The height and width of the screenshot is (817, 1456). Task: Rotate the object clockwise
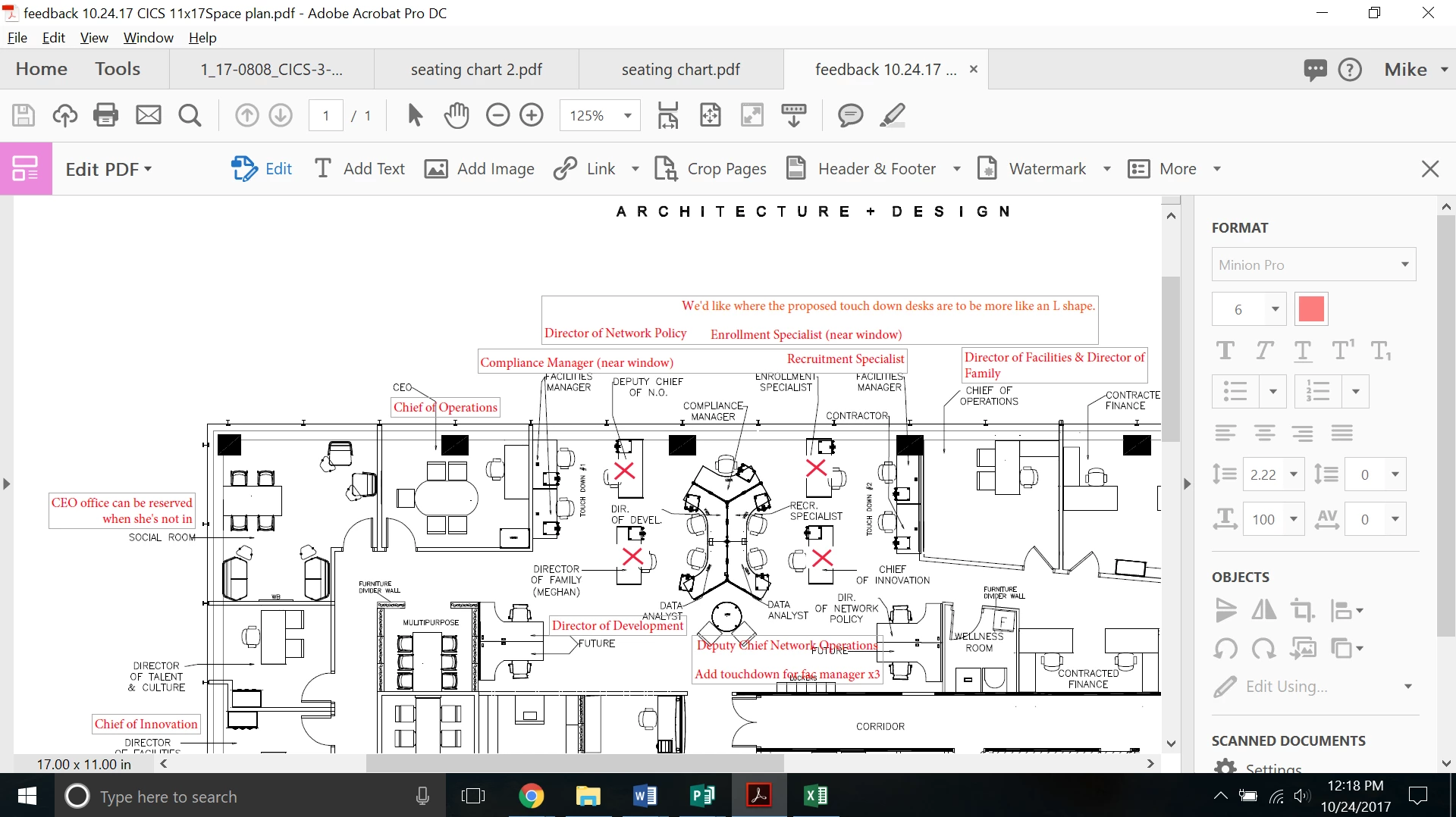(1263, 649)
